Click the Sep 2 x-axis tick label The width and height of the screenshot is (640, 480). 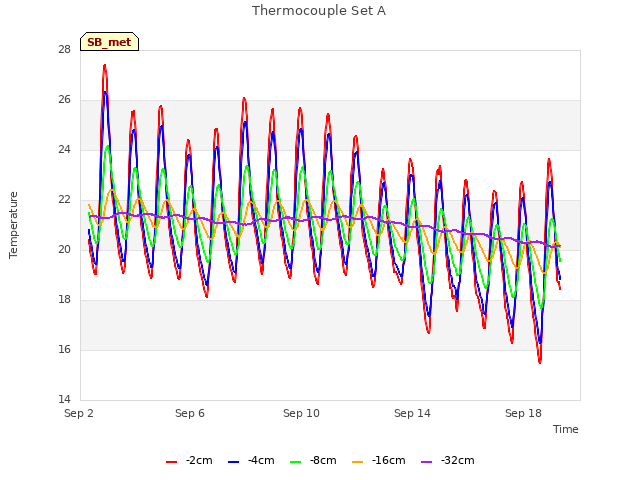(79, 413)
